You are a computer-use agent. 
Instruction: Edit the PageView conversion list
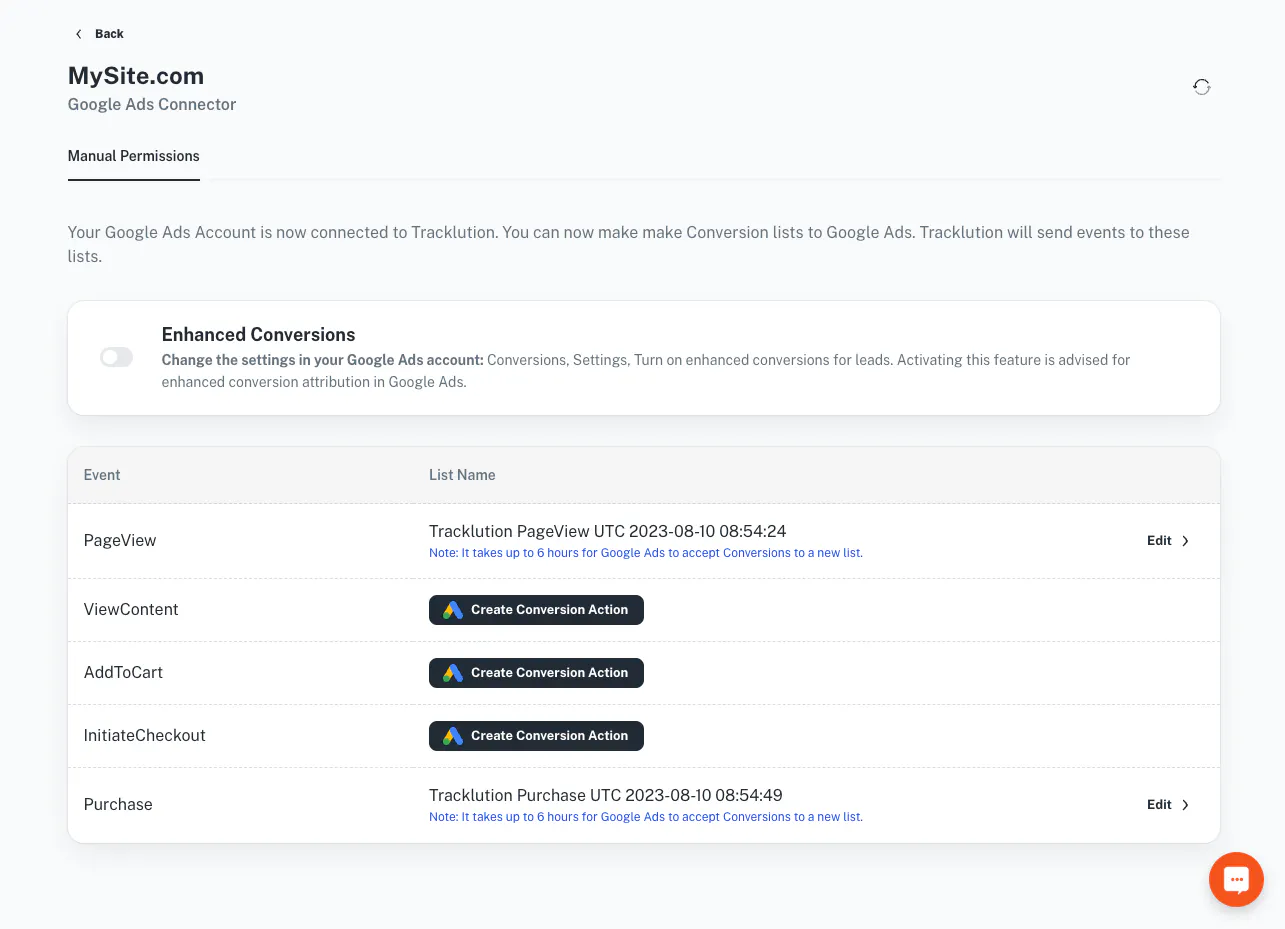pos(1168,541)
